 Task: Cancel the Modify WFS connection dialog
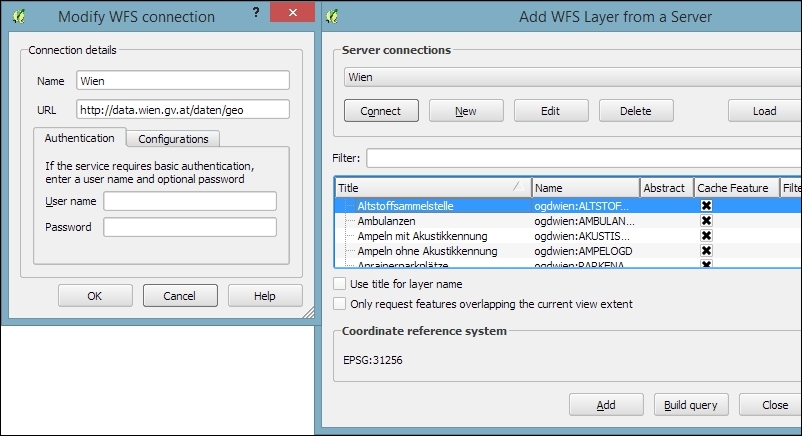click(180, 296)
